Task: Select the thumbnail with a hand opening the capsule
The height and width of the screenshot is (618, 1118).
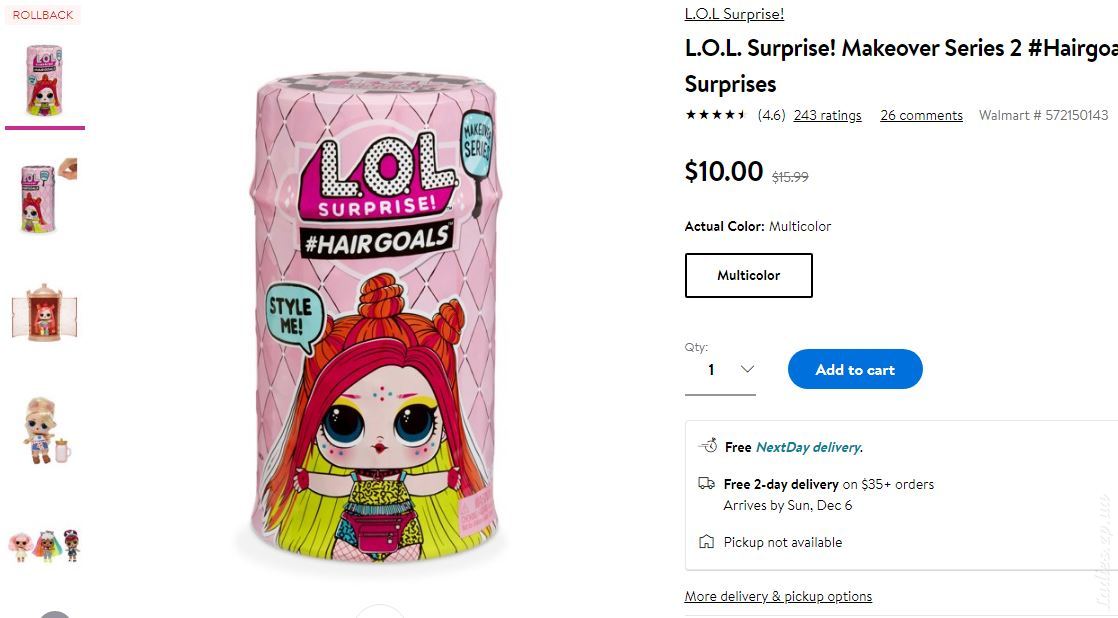Action: coord(47,197)
